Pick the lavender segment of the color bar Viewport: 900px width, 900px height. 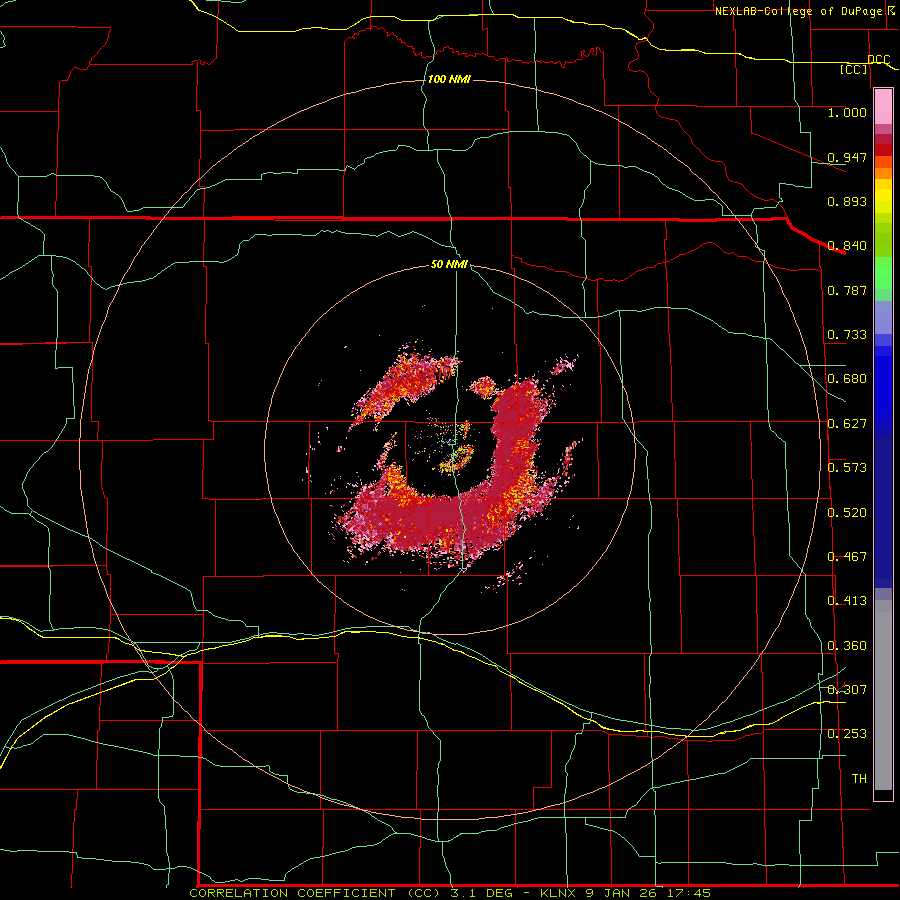(883, 317)
